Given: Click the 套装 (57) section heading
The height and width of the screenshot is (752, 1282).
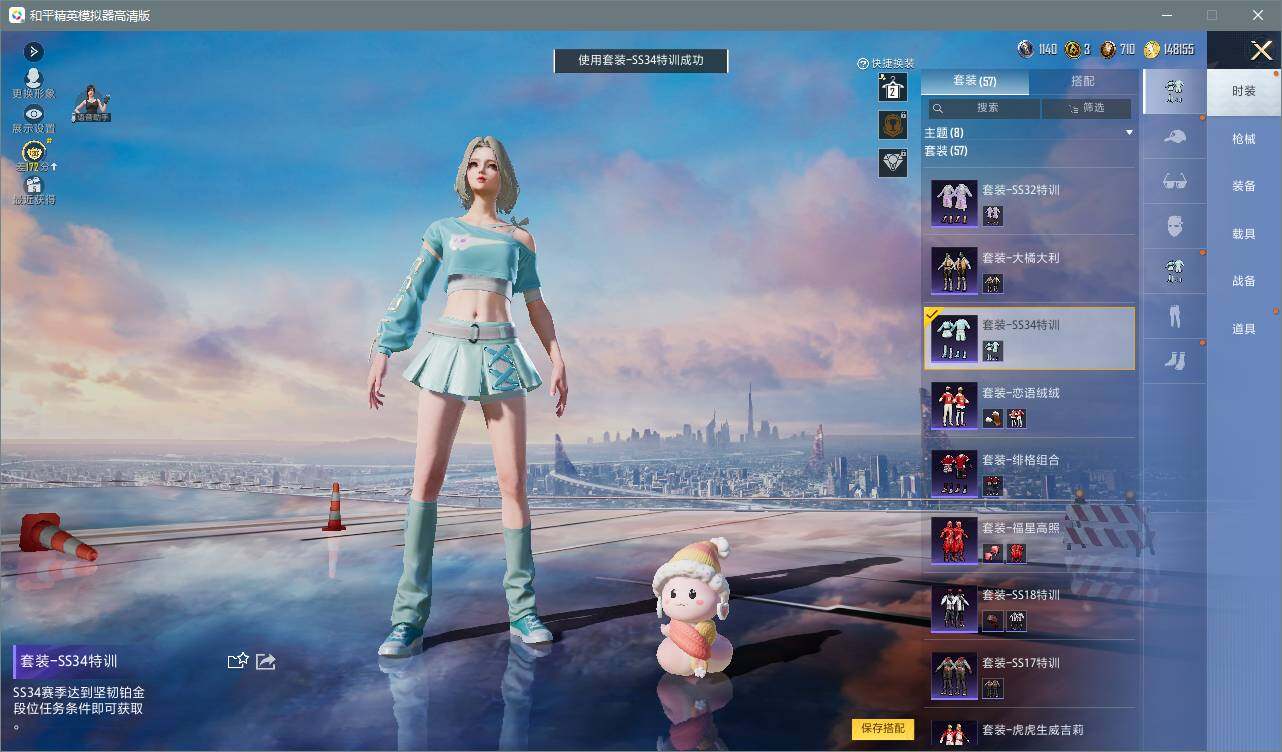Looking at the screenshot, I should tap(946, 151).
